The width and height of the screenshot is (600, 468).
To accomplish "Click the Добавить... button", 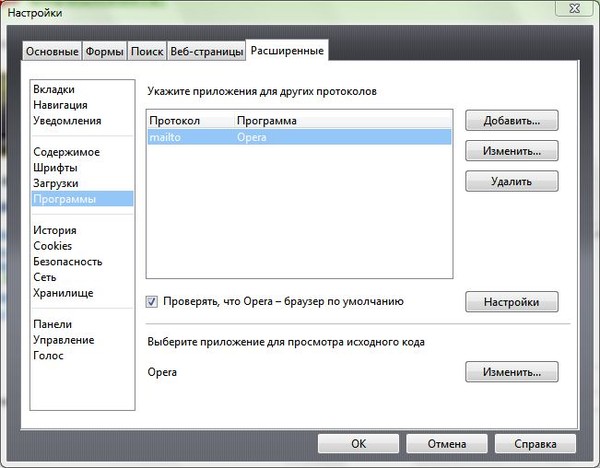I will point(512,121).
